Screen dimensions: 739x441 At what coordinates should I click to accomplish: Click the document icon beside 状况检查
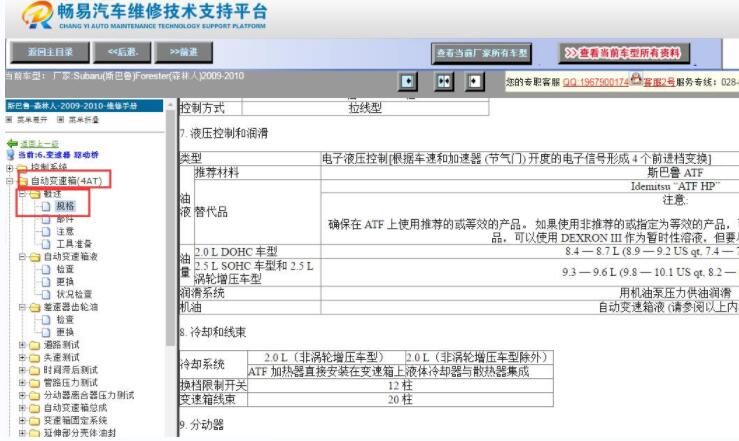46,294
